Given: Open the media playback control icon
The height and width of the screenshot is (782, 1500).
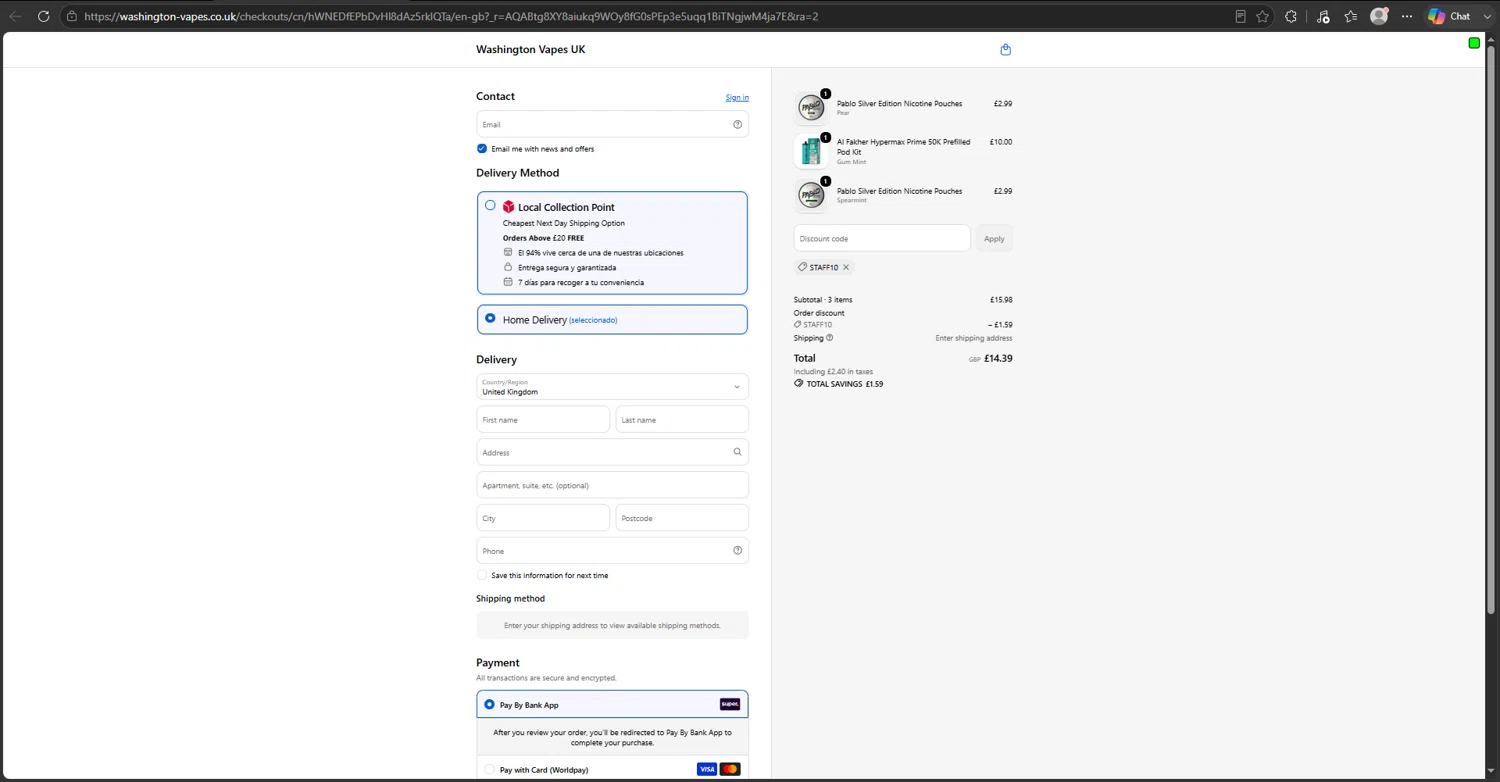Looking at the screenshot, I should 1323,16.
